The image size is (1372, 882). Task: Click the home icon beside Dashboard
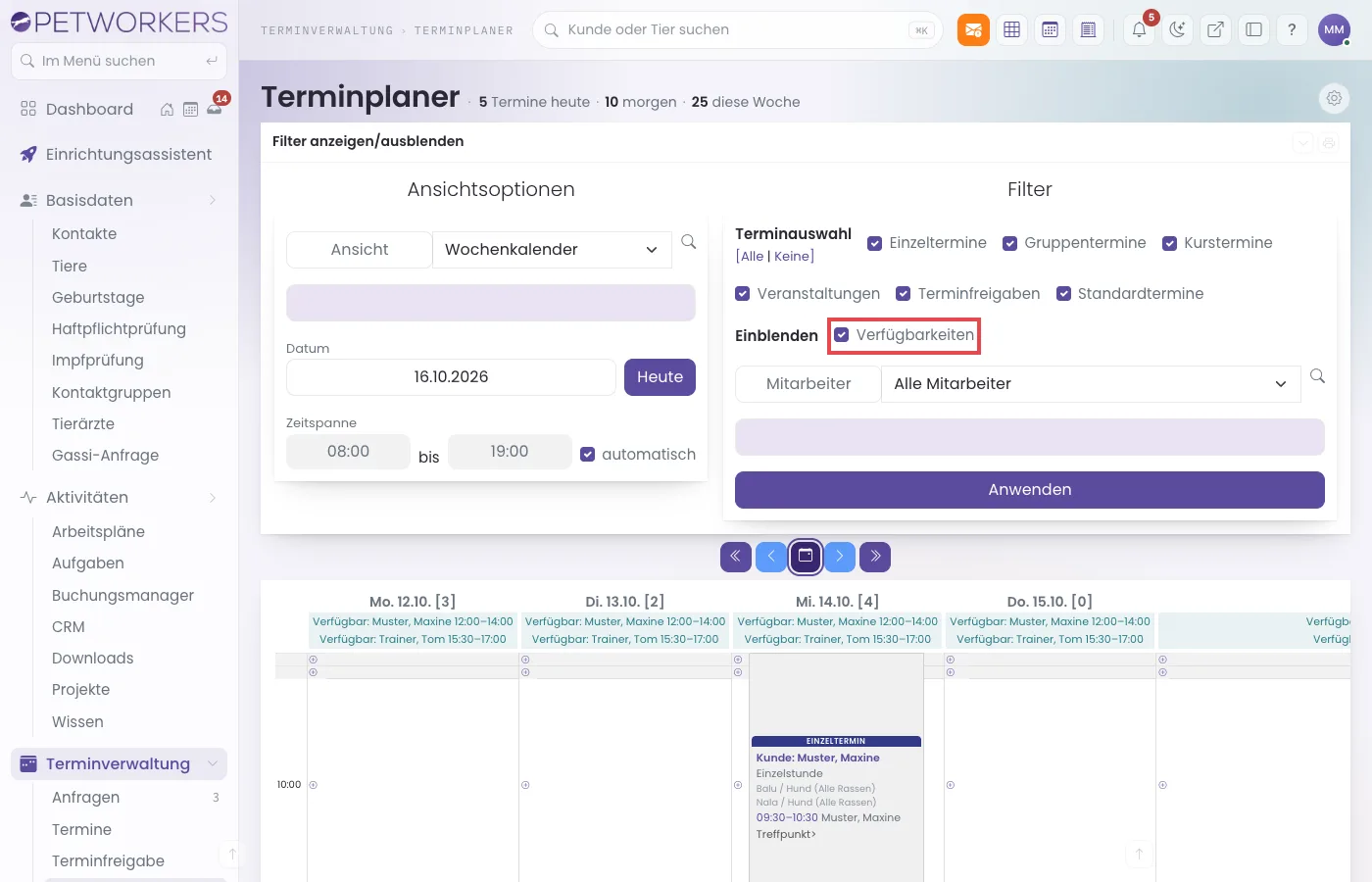pyautogui.click(x=167, y=110)
